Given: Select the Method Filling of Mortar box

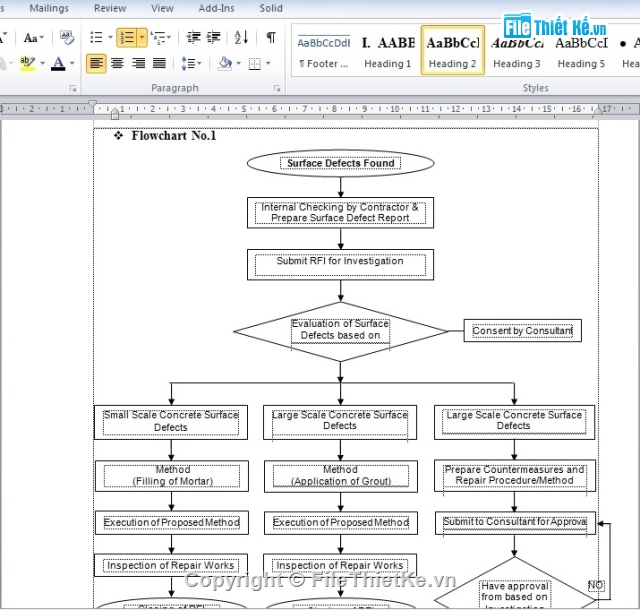Looking at the screenshot, I should coord(172,476).
